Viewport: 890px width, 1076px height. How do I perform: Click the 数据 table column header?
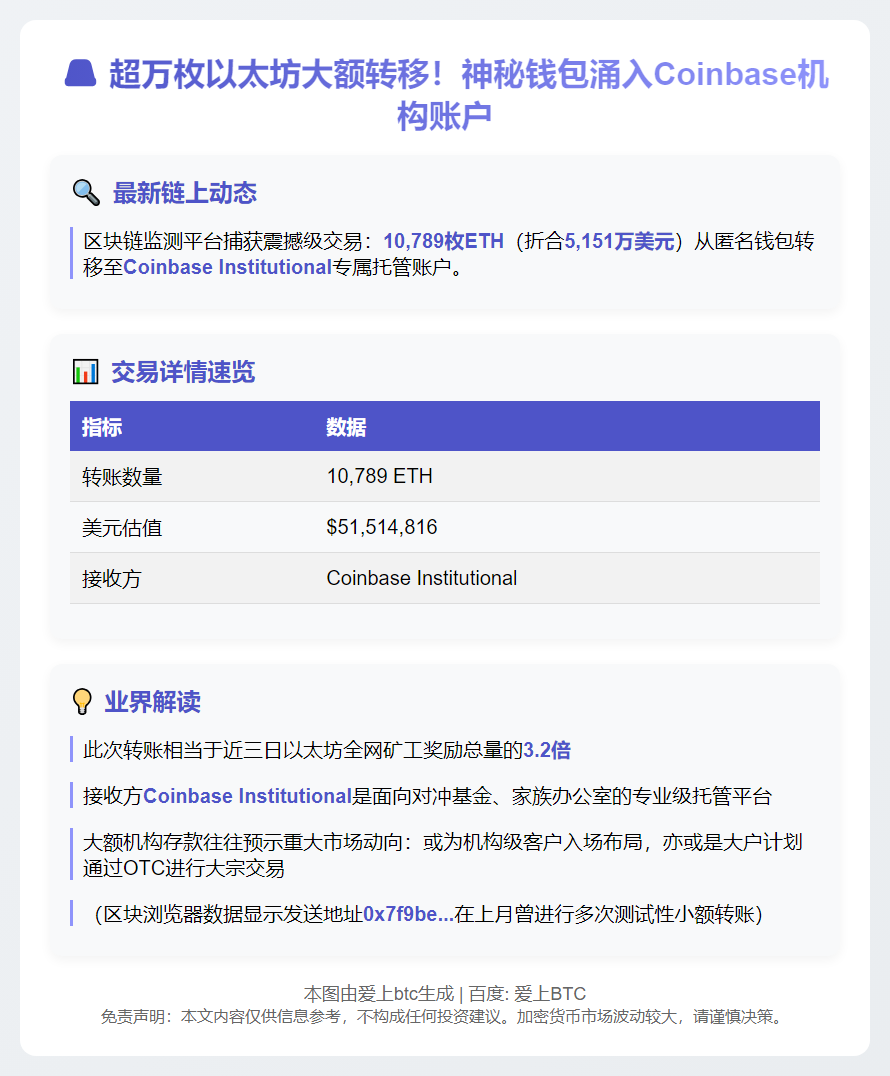346,427
